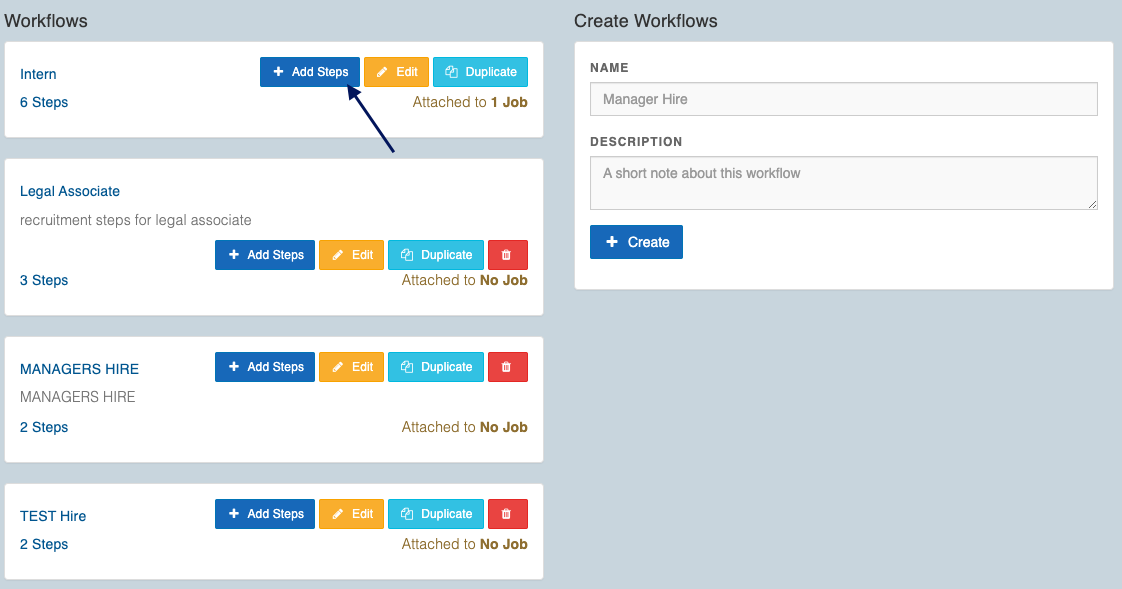1122x589 pixels.
Task: View the 2 Steps of MANAGERS HIRE
Action: pos(44,427)
